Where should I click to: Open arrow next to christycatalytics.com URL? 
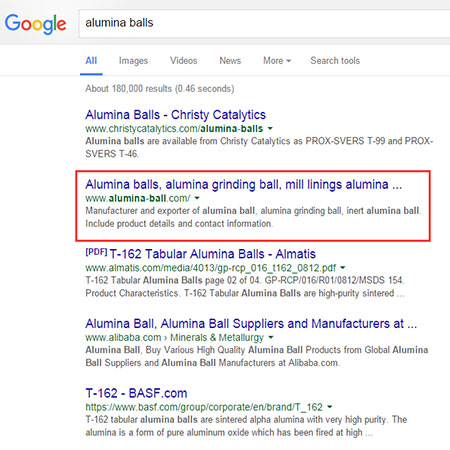pos(270,128)
